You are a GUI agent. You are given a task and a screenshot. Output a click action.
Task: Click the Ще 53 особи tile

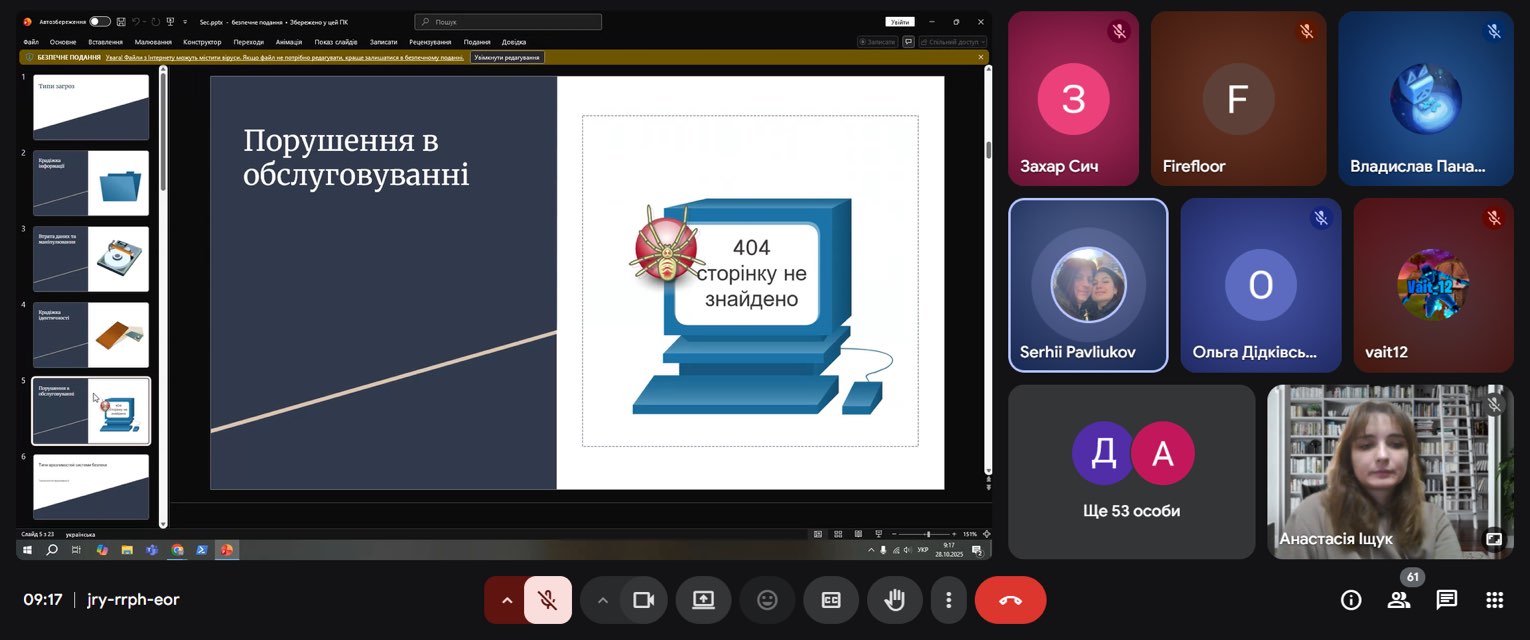pos(1131,472)
